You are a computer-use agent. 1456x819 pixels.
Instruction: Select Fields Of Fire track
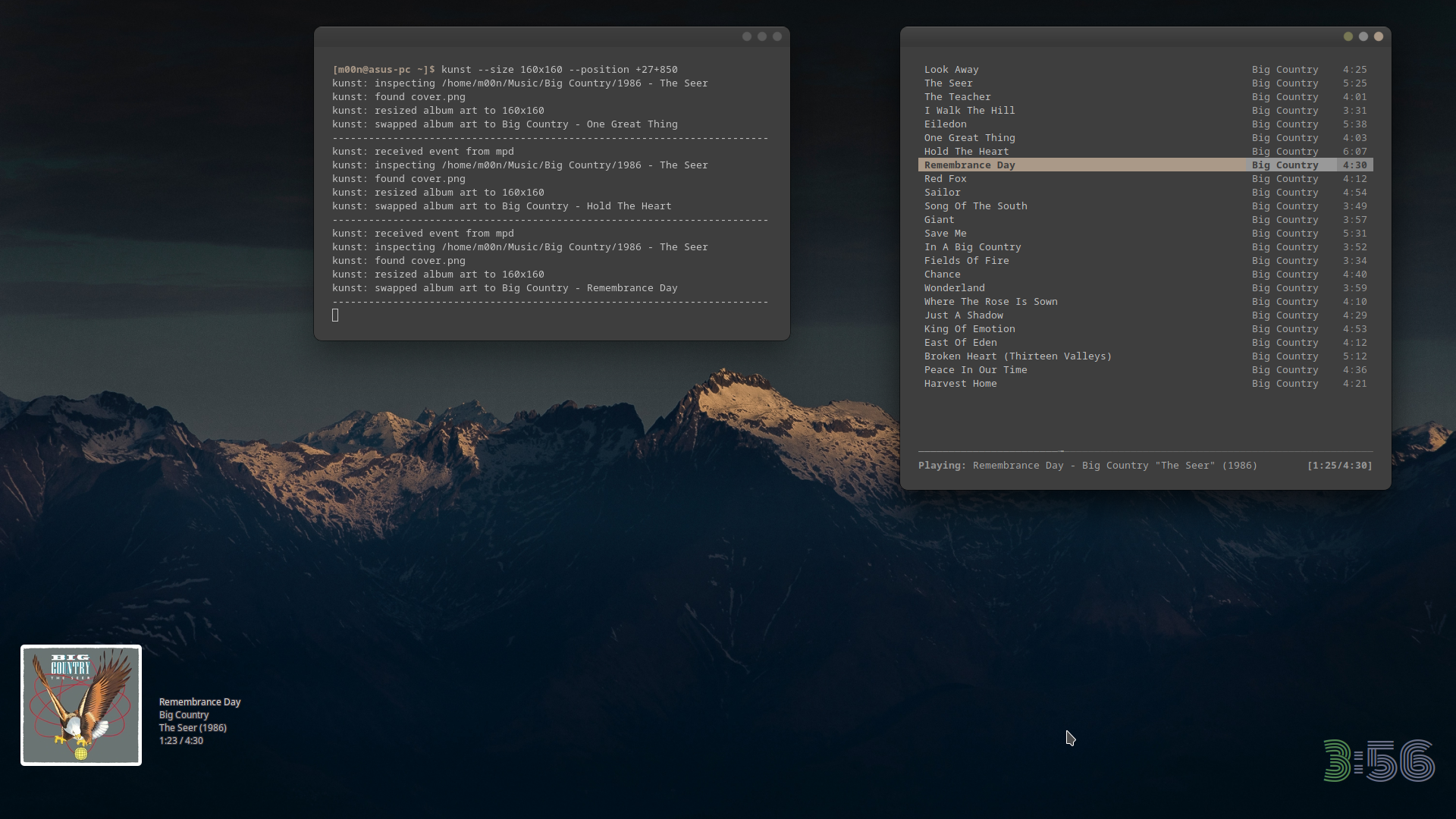point(966,261)
